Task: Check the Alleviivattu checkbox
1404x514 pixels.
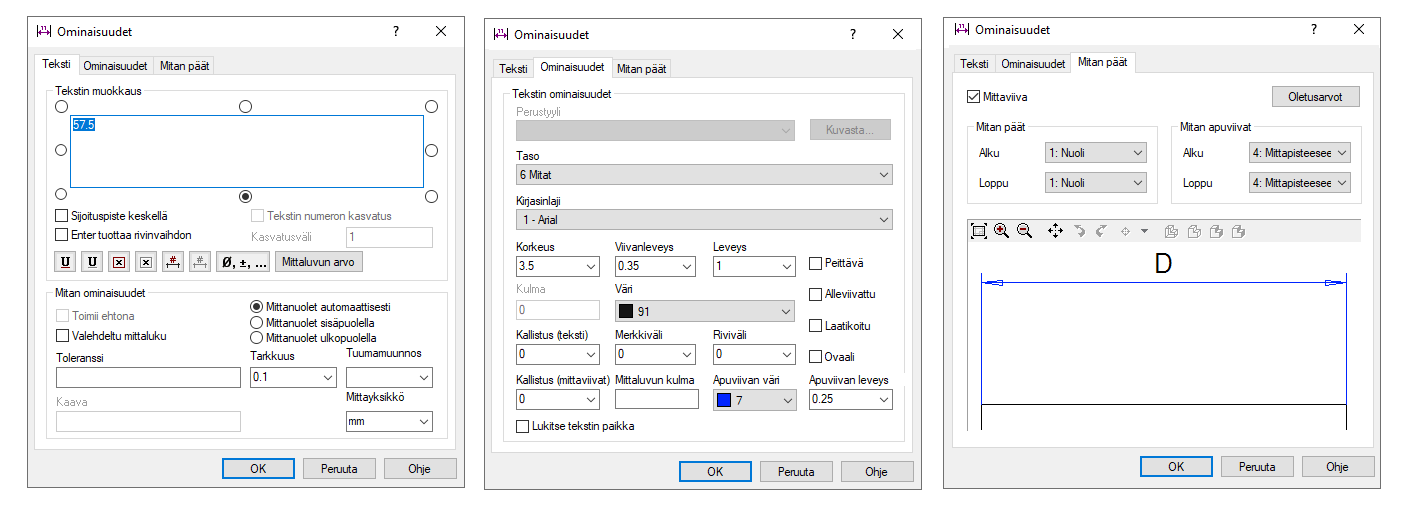Action: pos(815,294)
